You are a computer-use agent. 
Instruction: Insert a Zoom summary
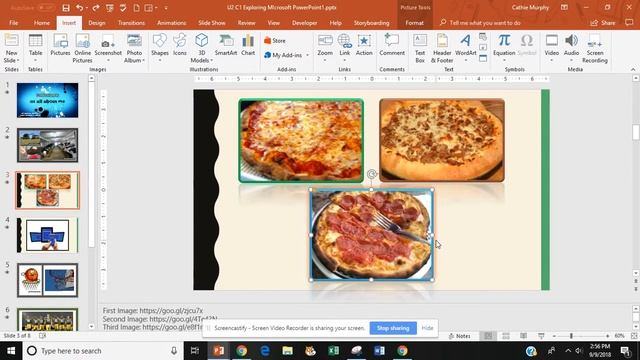(x=325, y=48)
